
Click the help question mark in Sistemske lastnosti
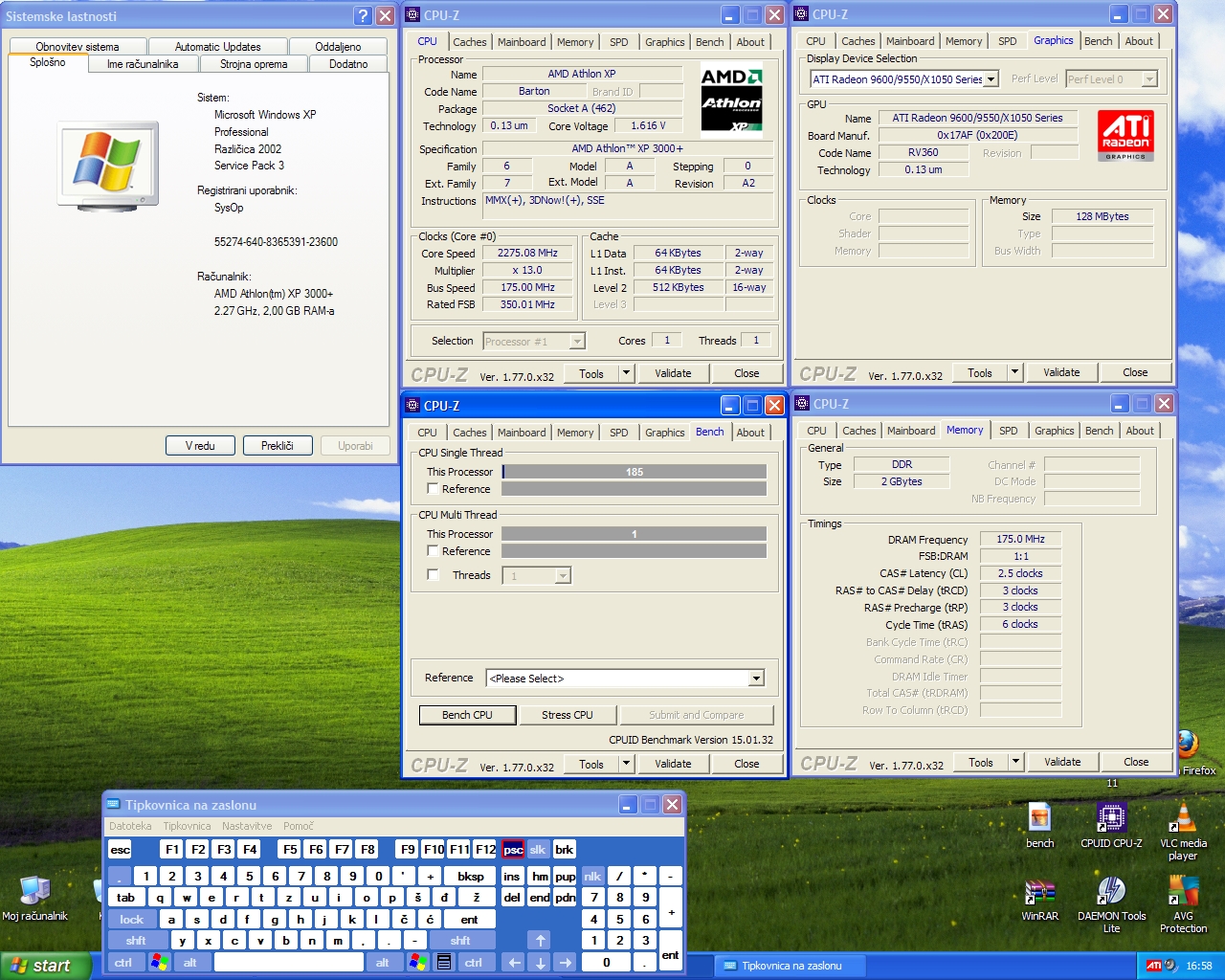pos(362,15)
